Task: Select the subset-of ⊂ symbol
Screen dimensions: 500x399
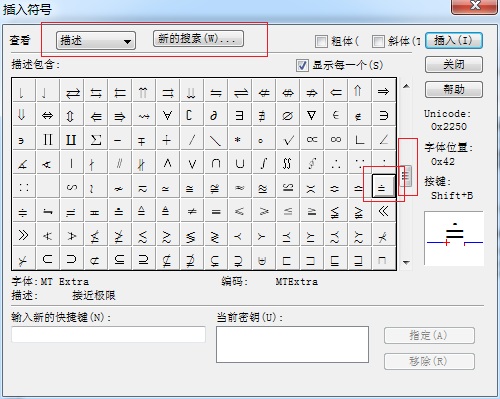Action: (47, 259)
